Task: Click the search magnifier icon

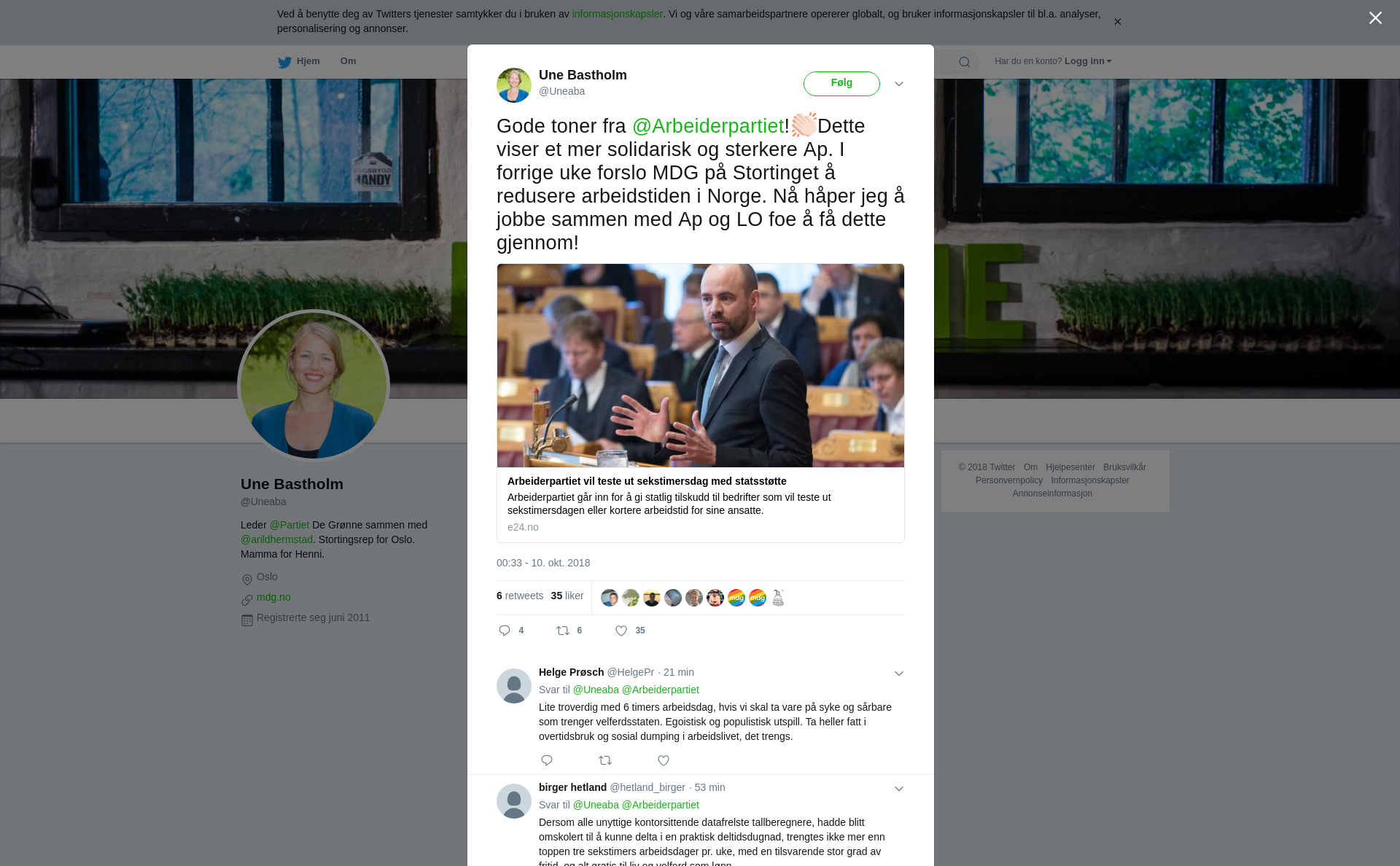Action: (x=965, y=62)
